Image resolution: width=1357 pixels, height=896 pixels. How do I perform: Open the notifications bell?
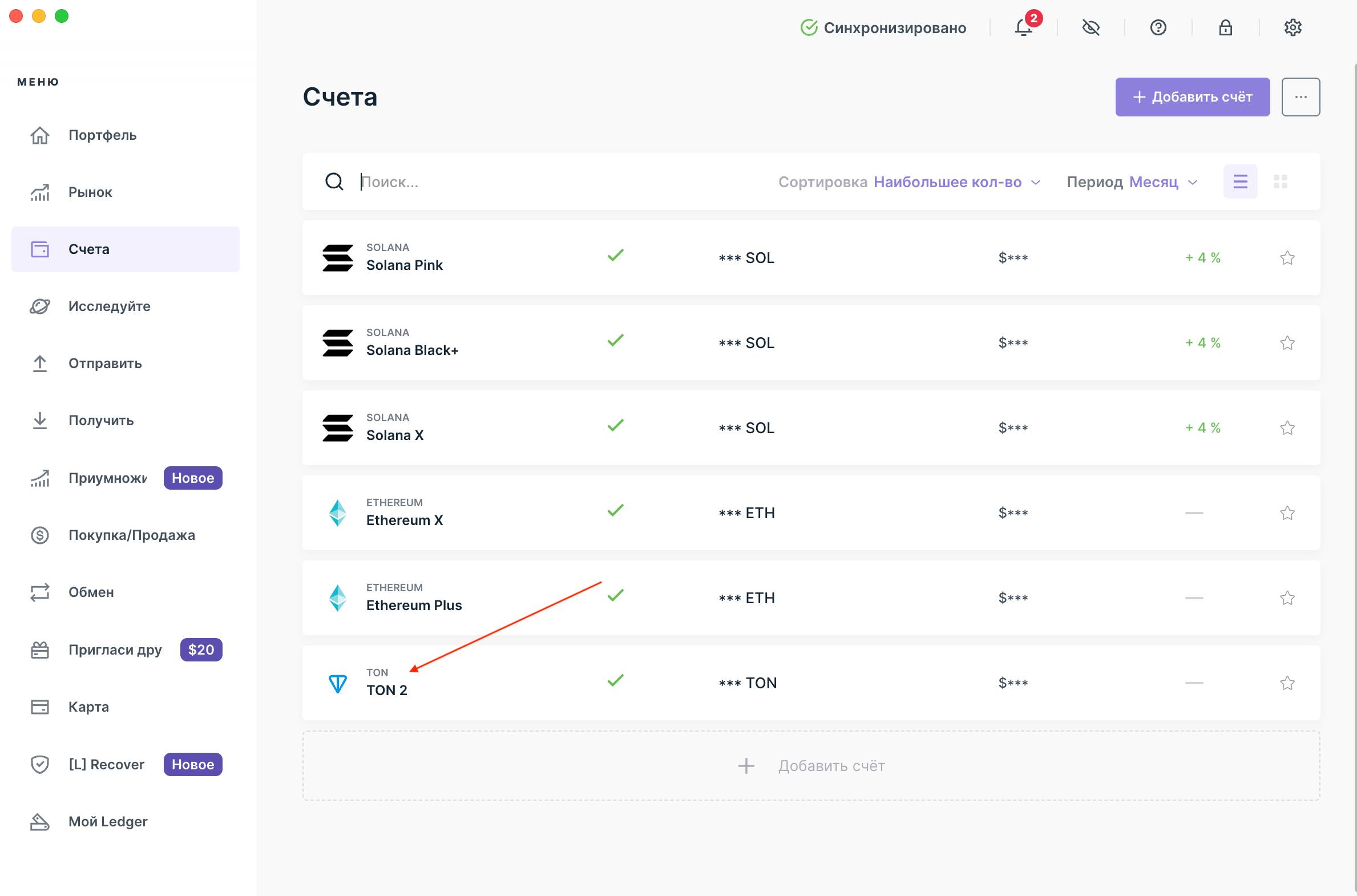pos(1023,27)
